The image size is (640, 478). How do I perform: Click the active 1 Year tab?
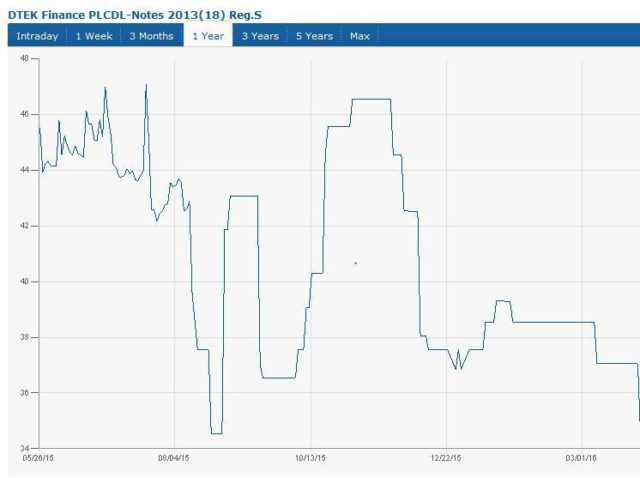pyautogui.click(x=208, y=36)
